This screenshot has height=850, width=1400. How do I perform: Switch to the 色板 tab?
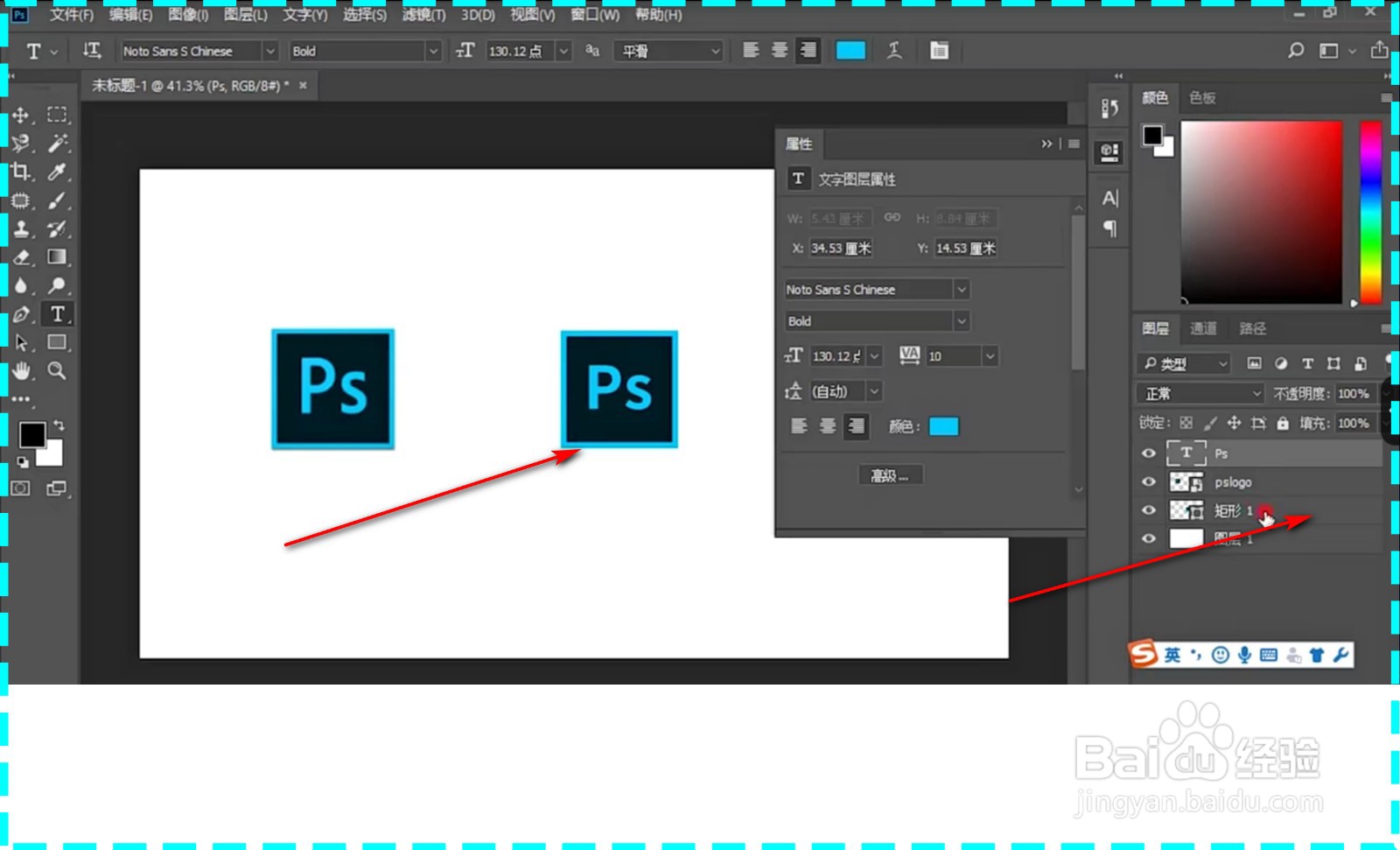point(1202,97)
